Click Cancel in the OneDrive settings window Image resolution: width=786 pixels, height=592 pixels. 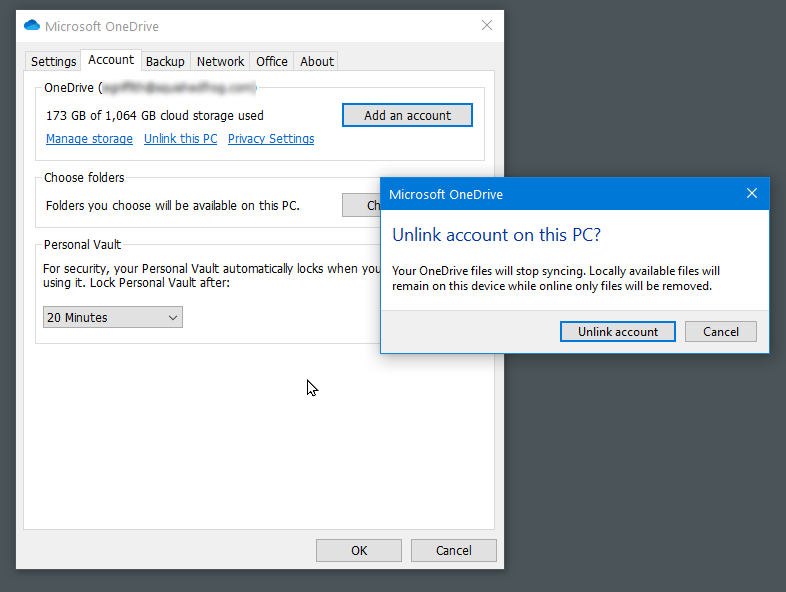(453, 550)
